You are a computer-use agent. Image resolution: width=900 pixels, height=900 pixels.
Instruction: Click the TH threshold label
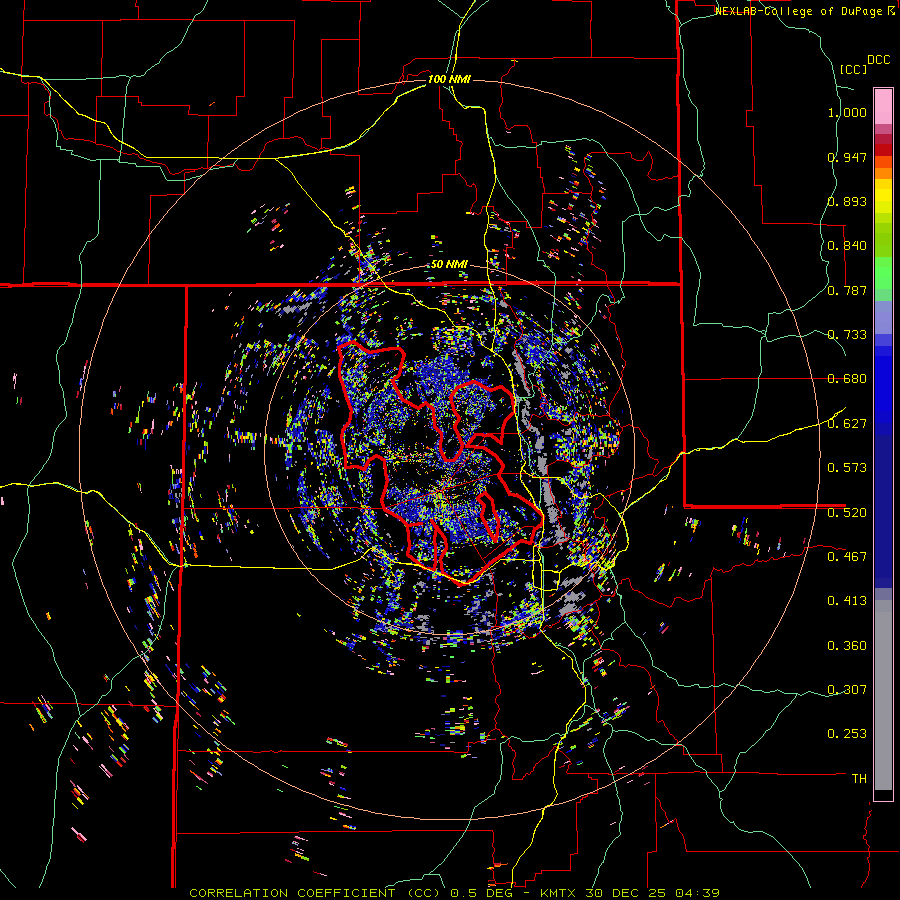point(859,779)
